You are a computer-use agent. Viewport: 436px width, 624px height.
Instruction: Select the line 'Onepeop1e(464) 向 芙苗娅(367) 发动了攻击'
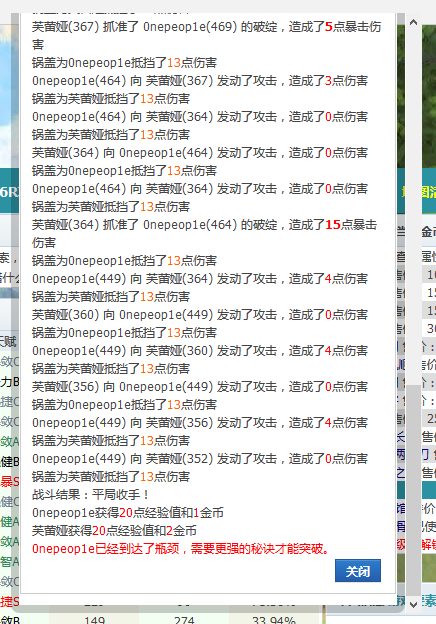(200, 81)
